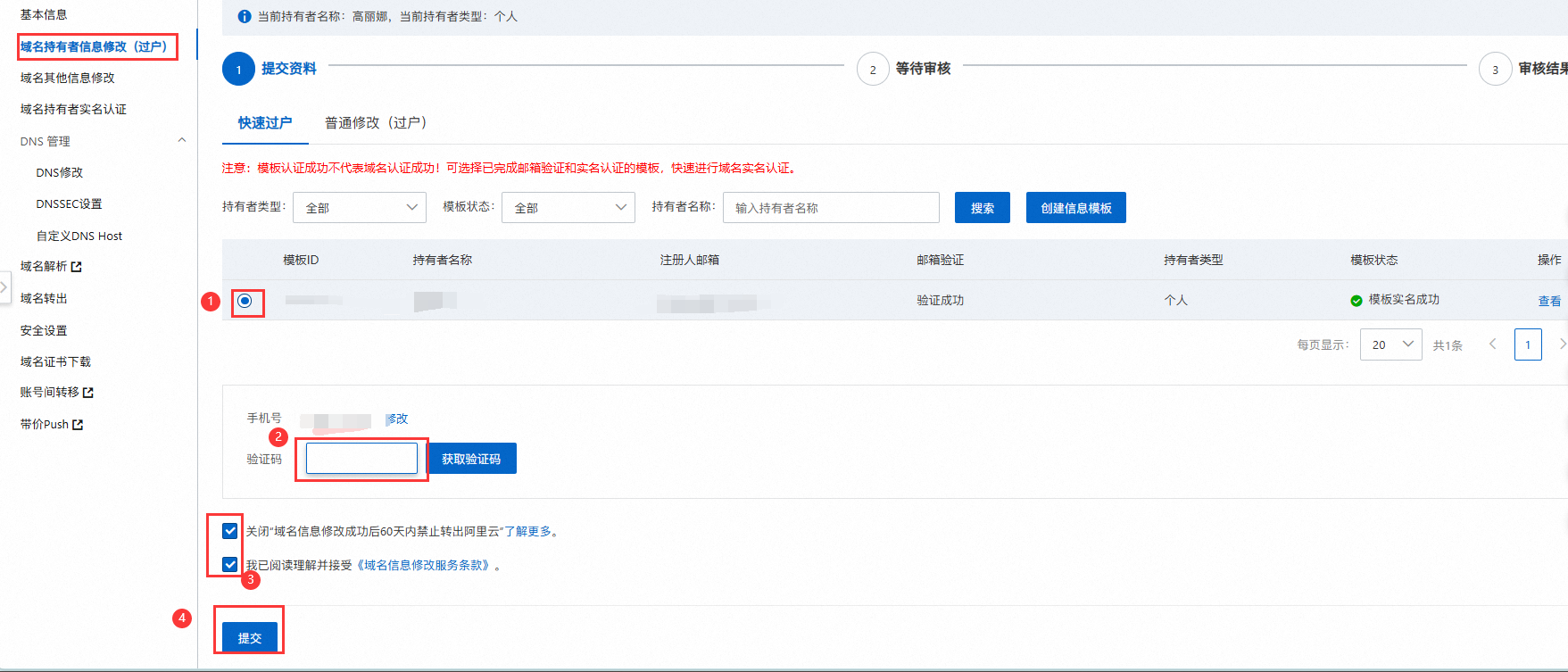
Task: Open the 《域名信息修改服务条款》 link
Action: (424, 565)
